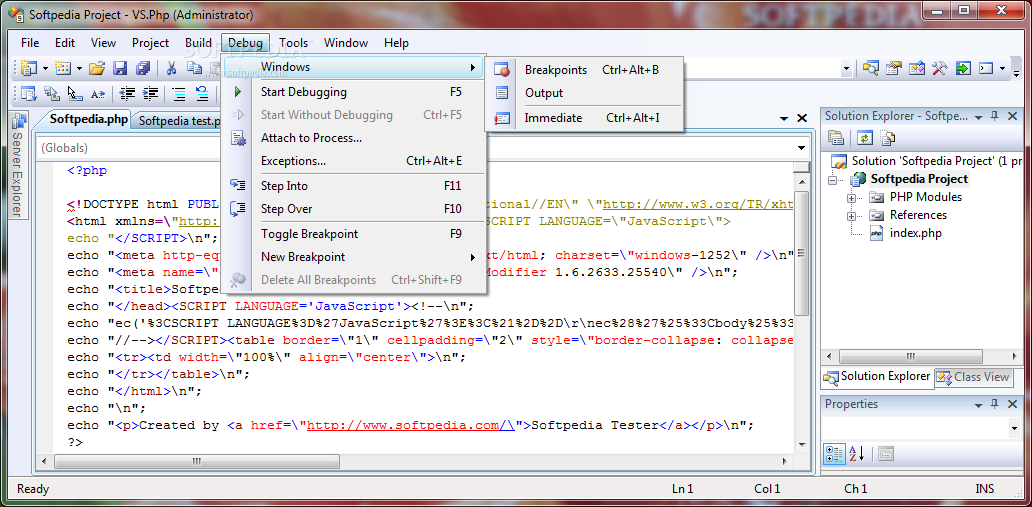Click the Display Quick Info icon
This screenshot has width=1032, height=507.
click(x=74, y=93)
